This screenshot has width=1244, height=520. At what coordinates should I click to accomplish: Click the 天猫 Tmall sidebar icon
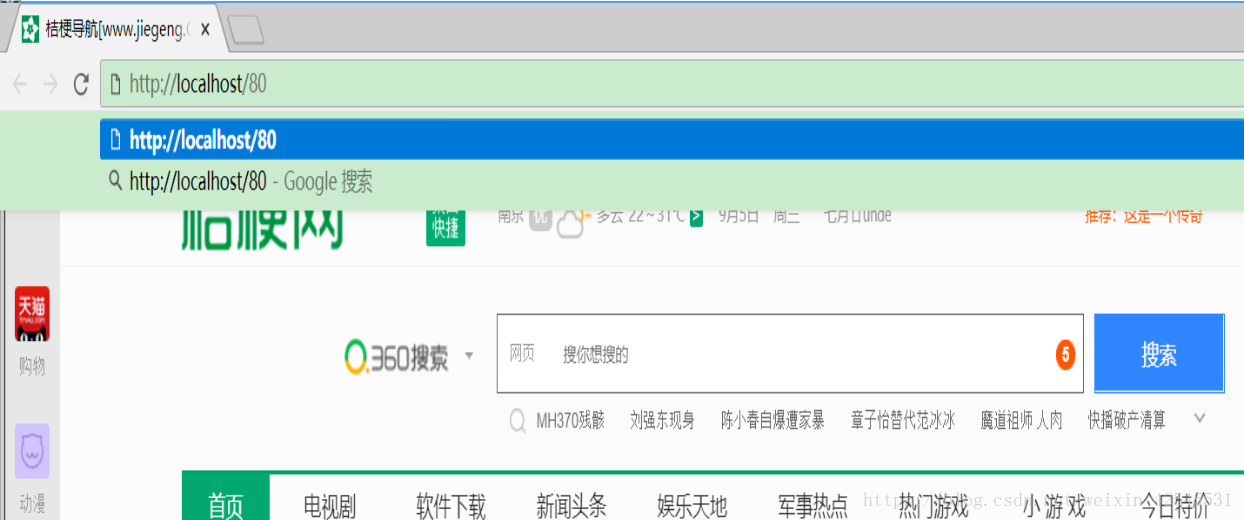coord(32,314)
